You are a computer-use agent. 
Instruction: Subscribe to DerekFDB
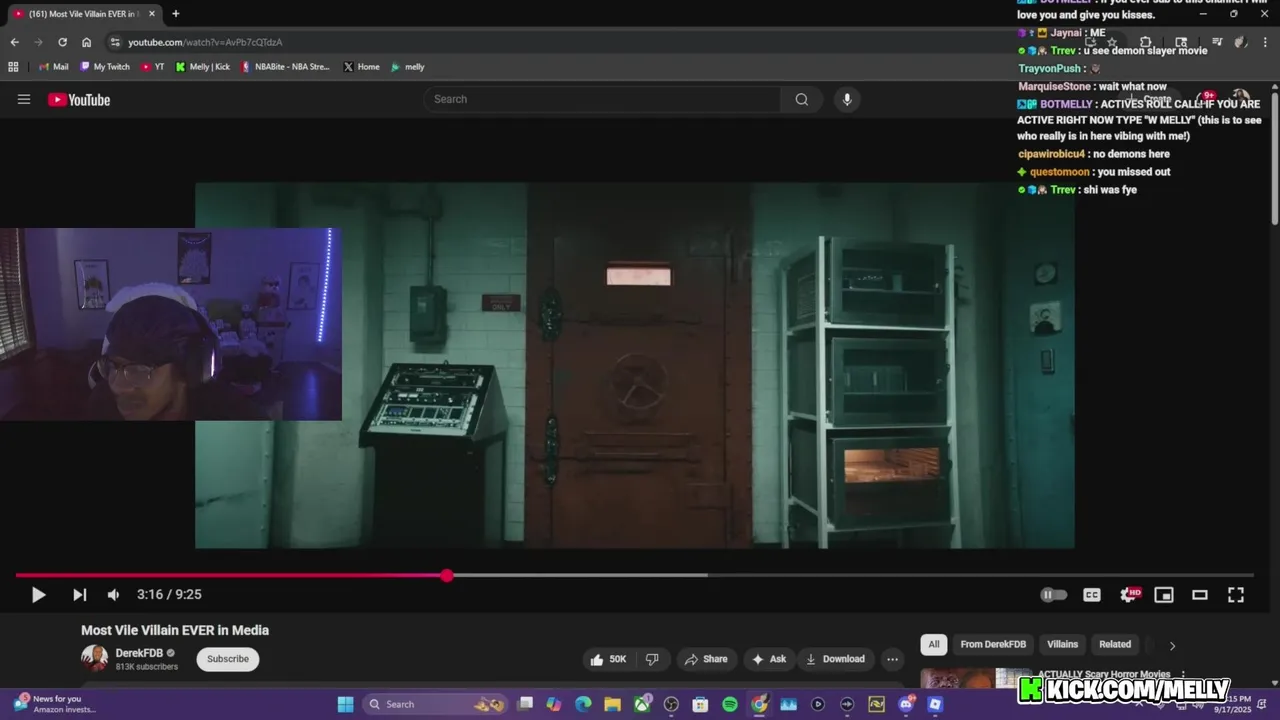coord(228,659)
